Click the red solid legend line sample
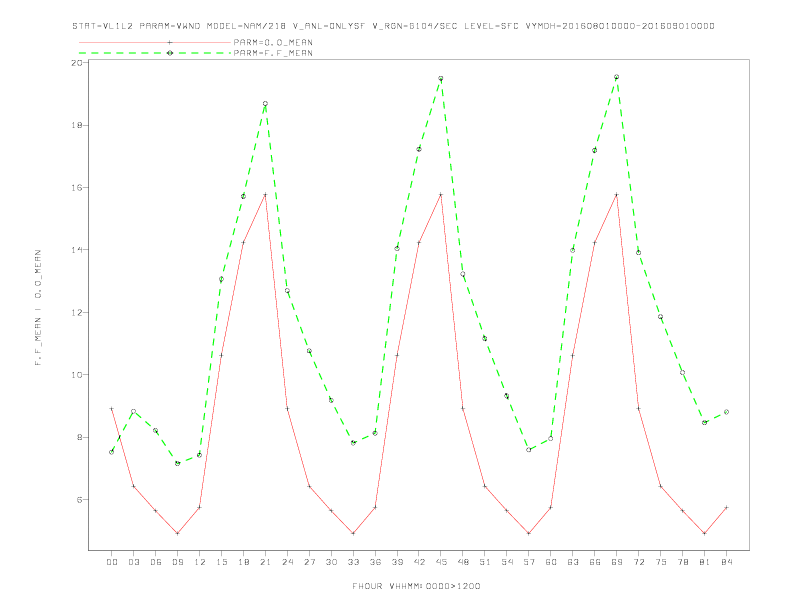The height and width of the screenshot is (612, 792). pyautogui.click(x=155, y=42)
